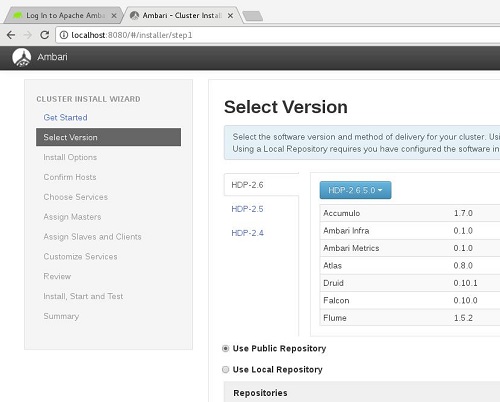Click the Druid service row
The image size is (500, 402).
point(410,283)
